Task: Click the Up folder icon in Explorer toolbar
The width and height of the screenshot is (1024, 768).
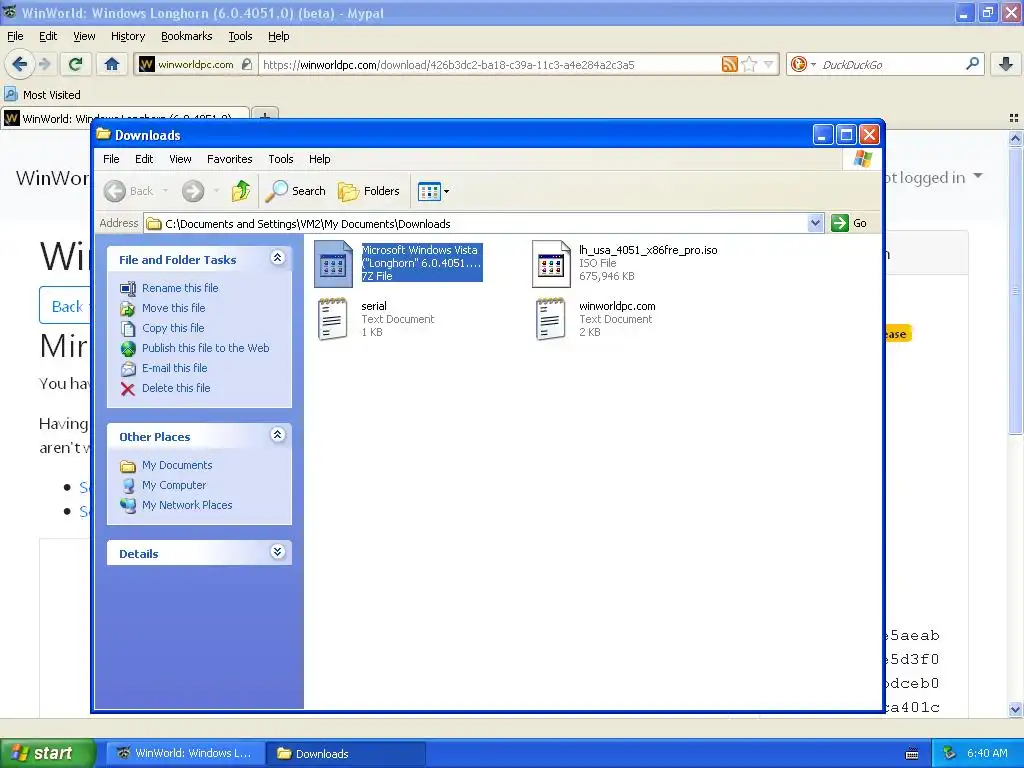Action: (241, 191)
